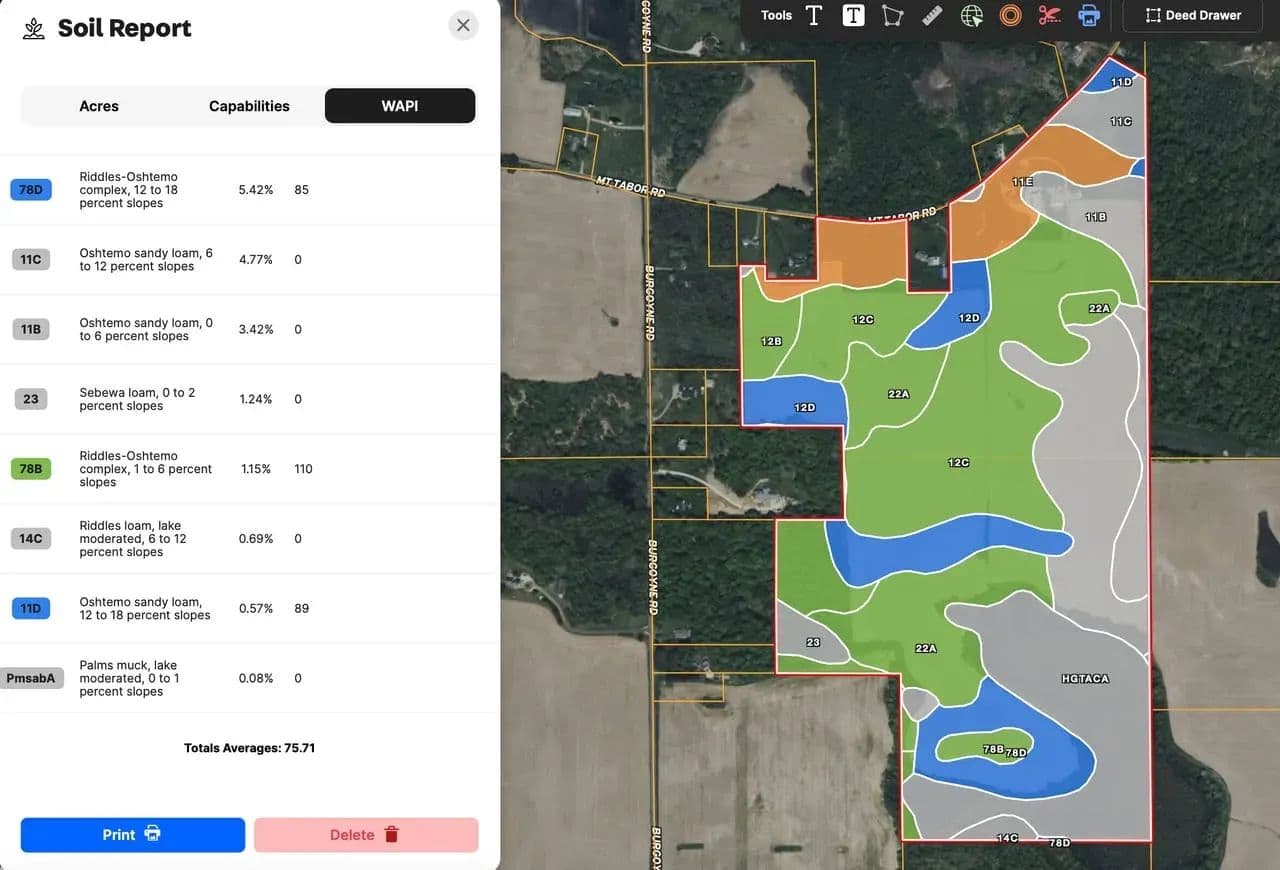Click the globe with cursor tool
Screen dimensions: 1280x870
971,15
